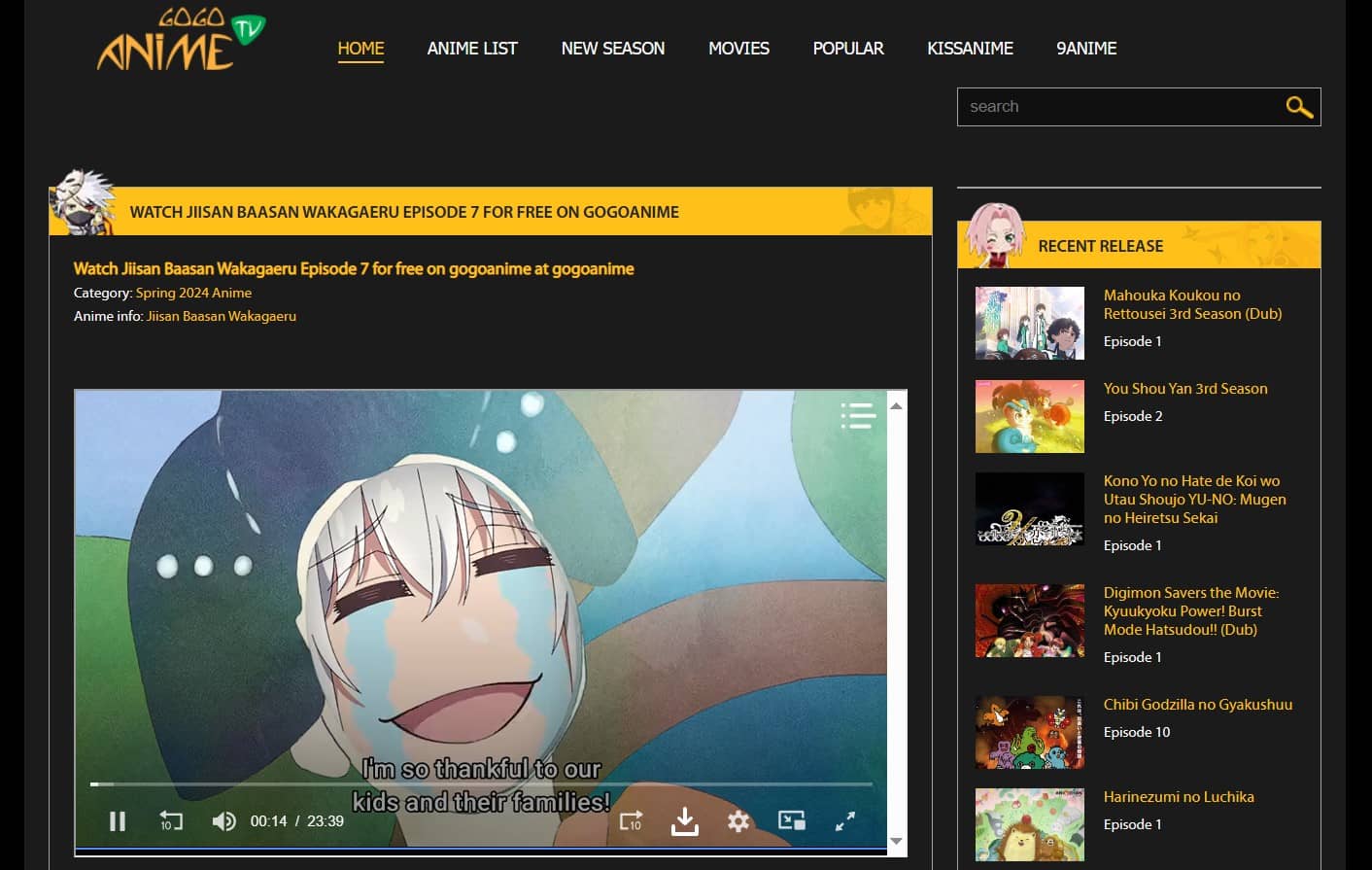
Task: Click the total duration 23:39 text
Action: coord(326,821)
